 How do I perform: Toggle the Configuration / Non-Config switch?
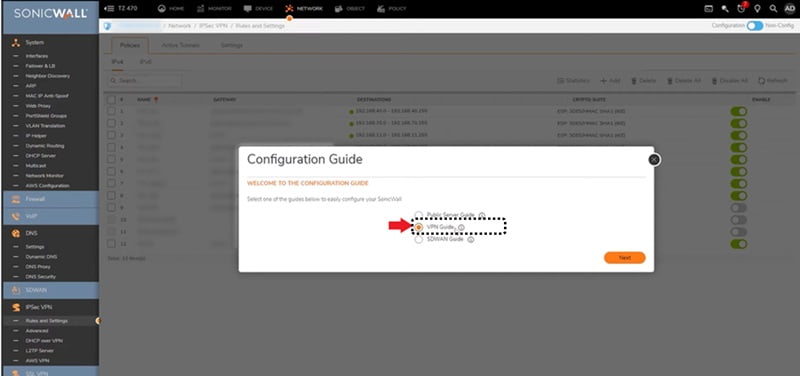pyautogui.click(x=755, y=26)
